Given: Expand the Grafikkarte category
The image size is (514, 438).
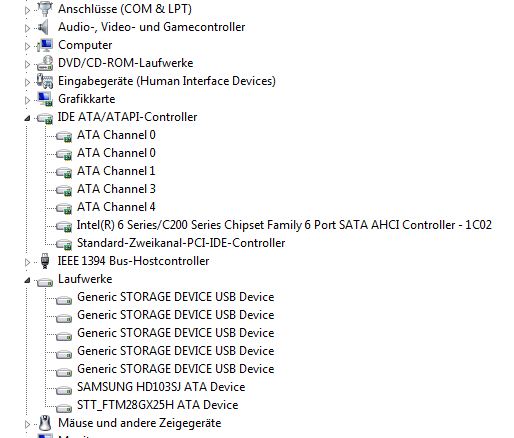Looking at the screenshot, I should [x=27, y=100].
